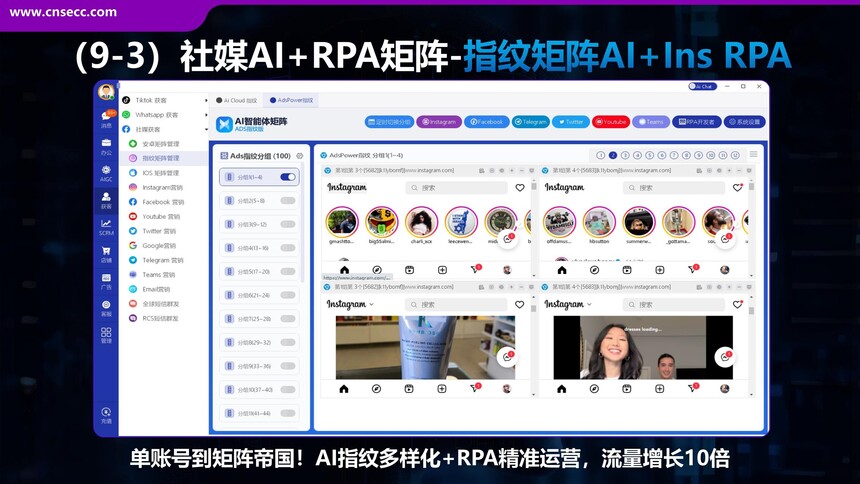The height and width of the screenshot is (484, 860).
Task: Enable the 分组9(33-36) toggle
Action: (x=288, y=365)
